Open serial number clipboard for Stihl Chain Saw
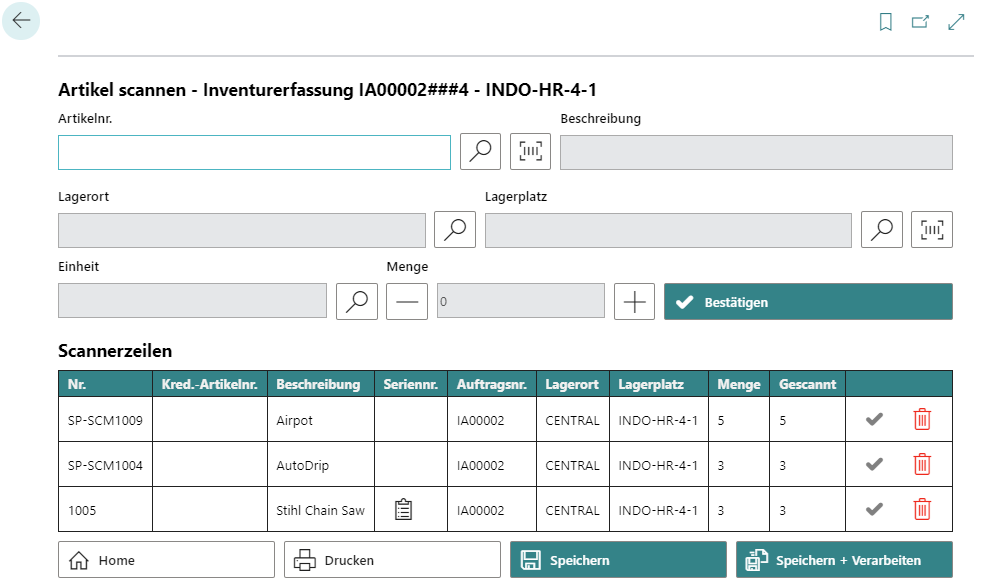This screenshot has height=584, width=984. (404, 509)
